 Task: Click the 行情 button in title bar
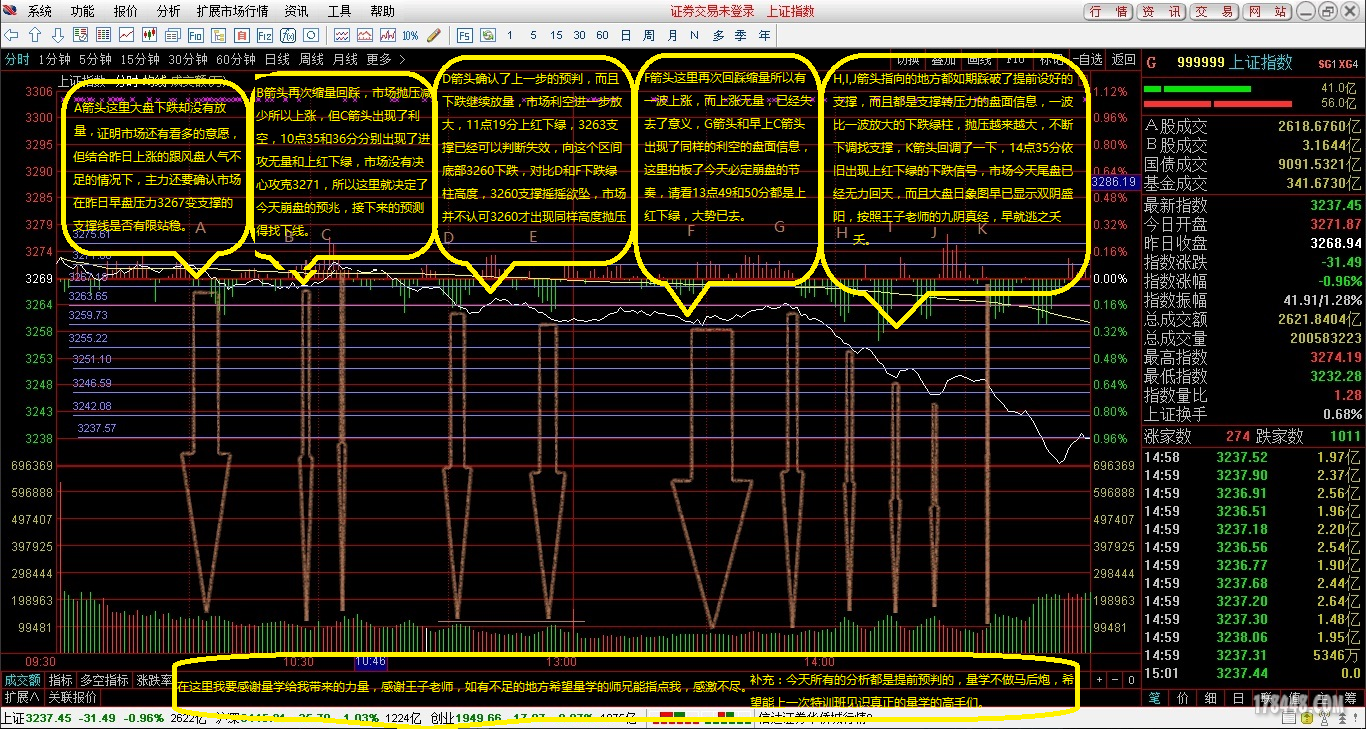(x=1109, y=12)
